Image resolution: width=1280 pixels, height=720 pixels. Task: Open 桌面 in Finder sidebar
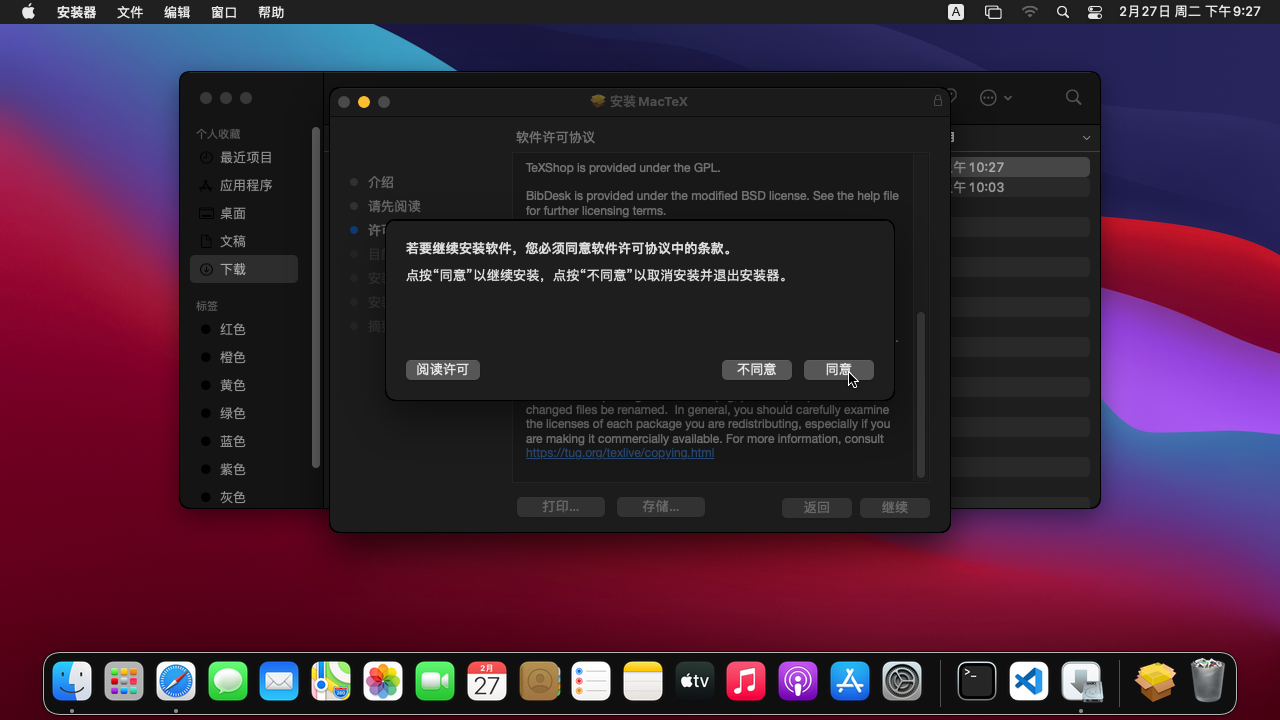pyautogui.click(x=244, y=213)
